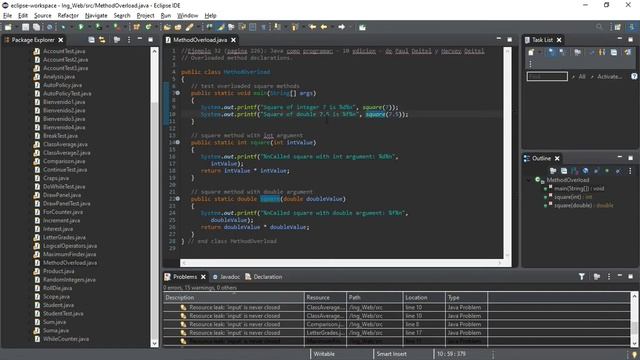Image resolution: width=640 pixels, height=360 pixels.
Task: Maximize the editor area
Action: 509,40
